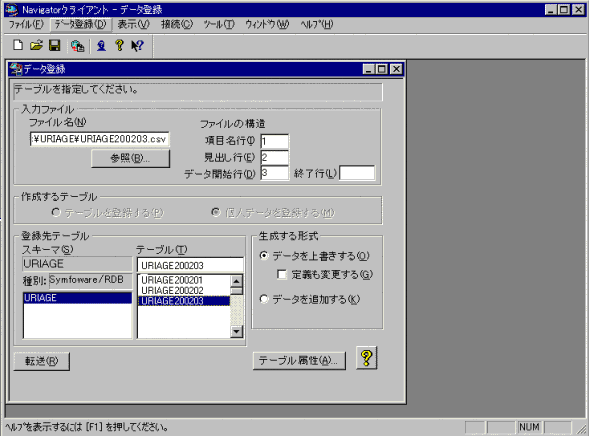Click the yellow question mark toolbar icon
Viewport: 589px width, 436px height.
coord(119,45)
